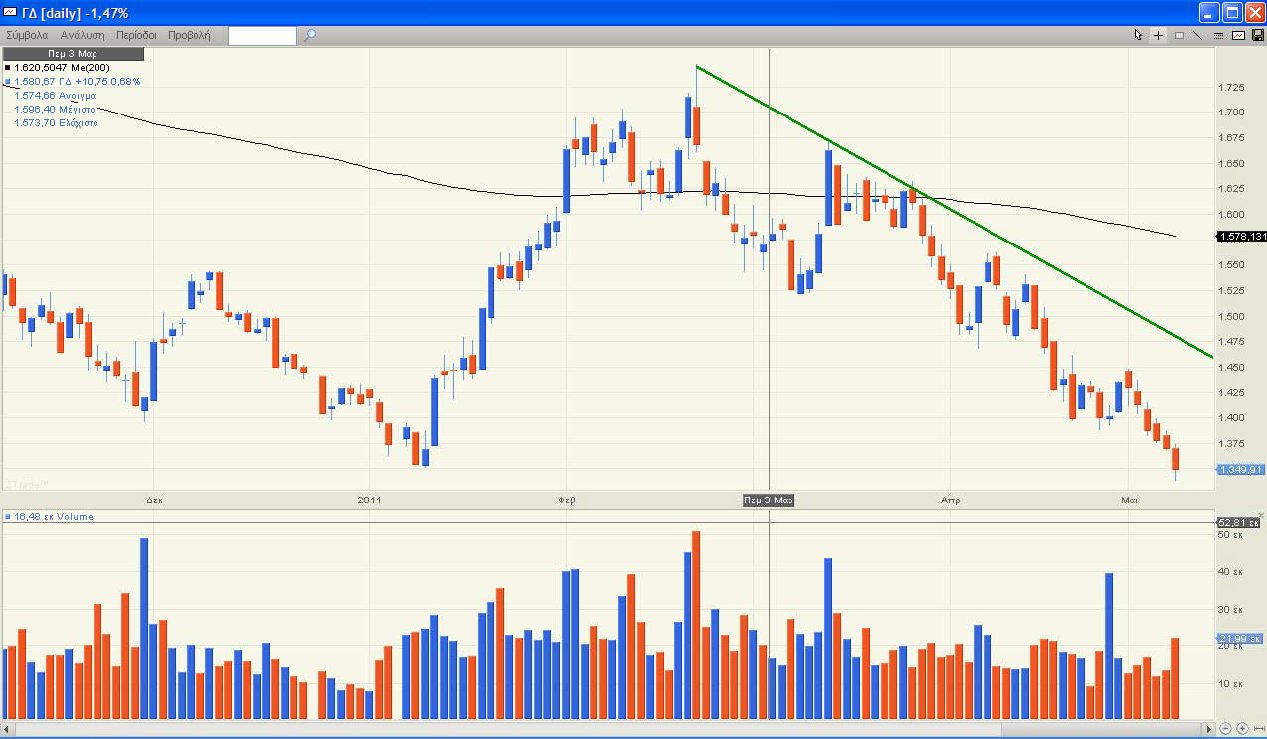This screenshot has height=739, width=1267.
Task: Click the magnifier search icon
Action: 310,35
